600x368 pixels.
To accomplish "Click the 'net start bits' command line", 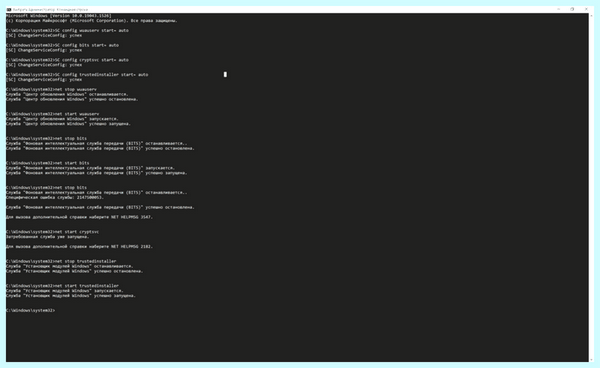I will pyautogui.click(x=47, y=163).
